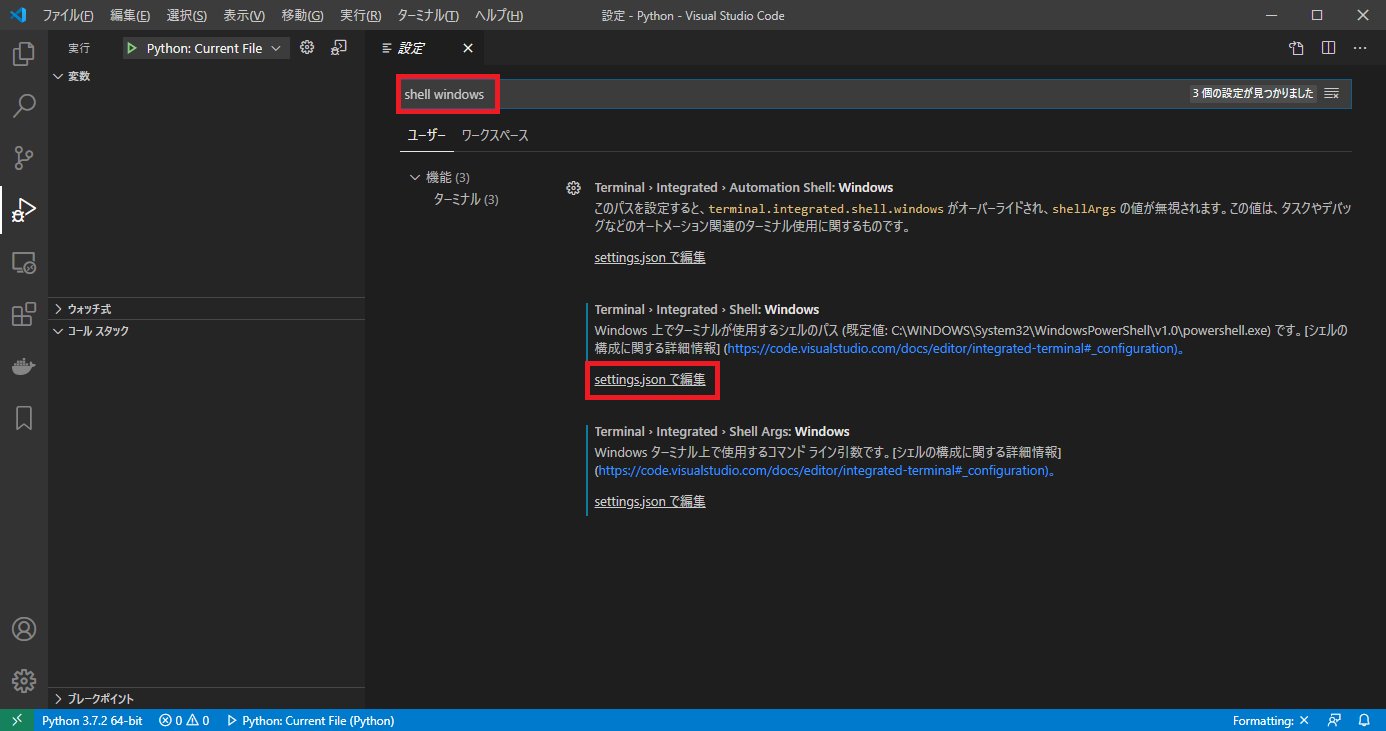Open the 選択(S) menu

[187, 16]
